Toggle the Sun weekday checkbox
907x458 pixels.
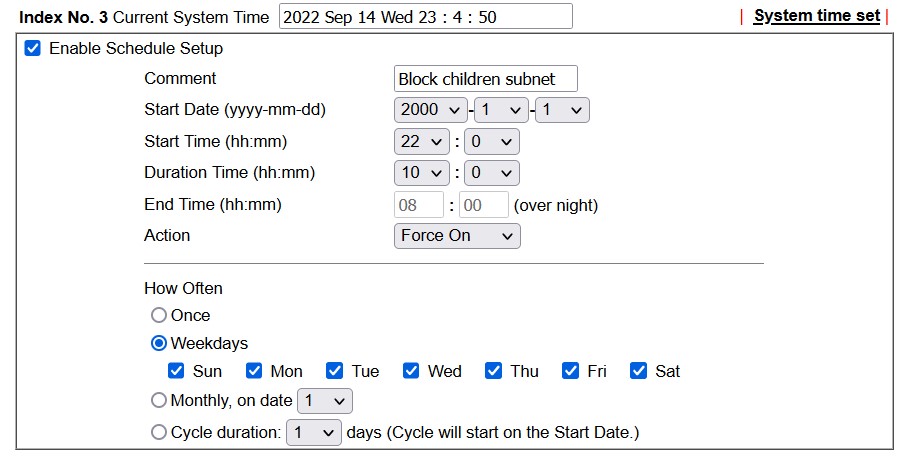(176, 371)
